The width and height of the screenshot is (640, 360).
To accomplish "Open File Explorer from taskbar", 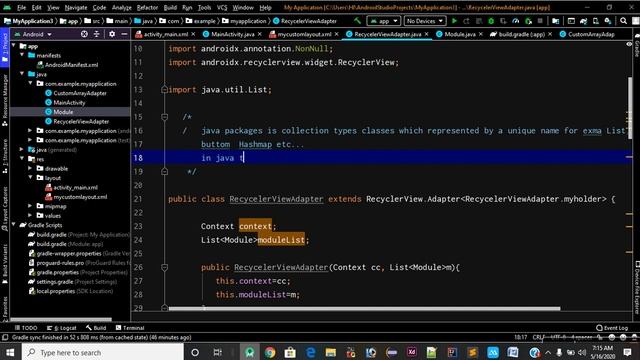I will [331, 352].
